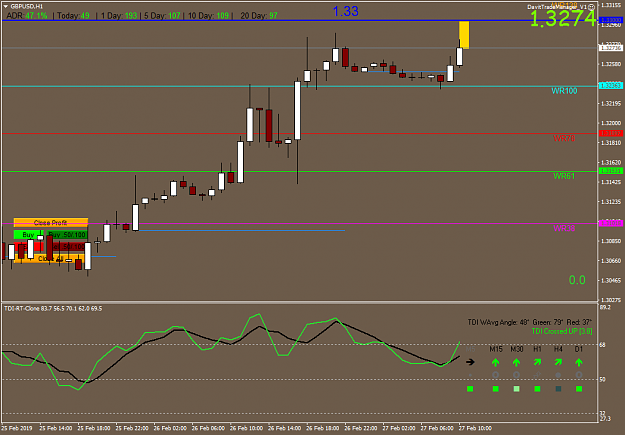Click the GBPUSD,H1 chart title triangle

(x=6, y=6)
